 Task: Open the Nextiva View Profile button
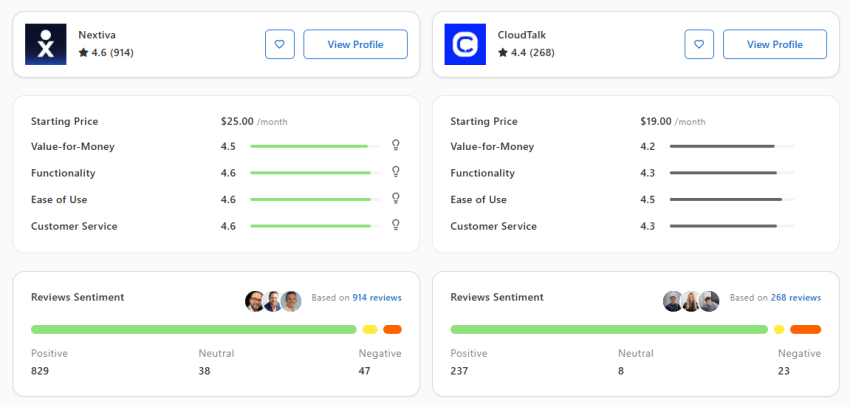(355, 44)
